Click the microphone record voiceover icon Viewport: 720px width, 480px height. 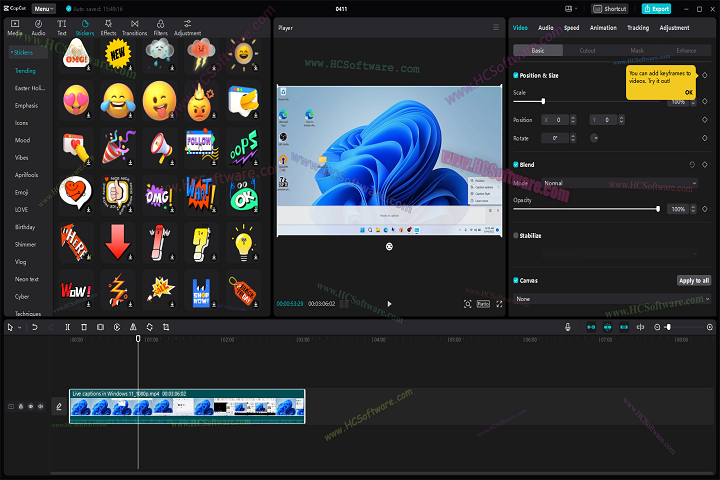[567, 327]
